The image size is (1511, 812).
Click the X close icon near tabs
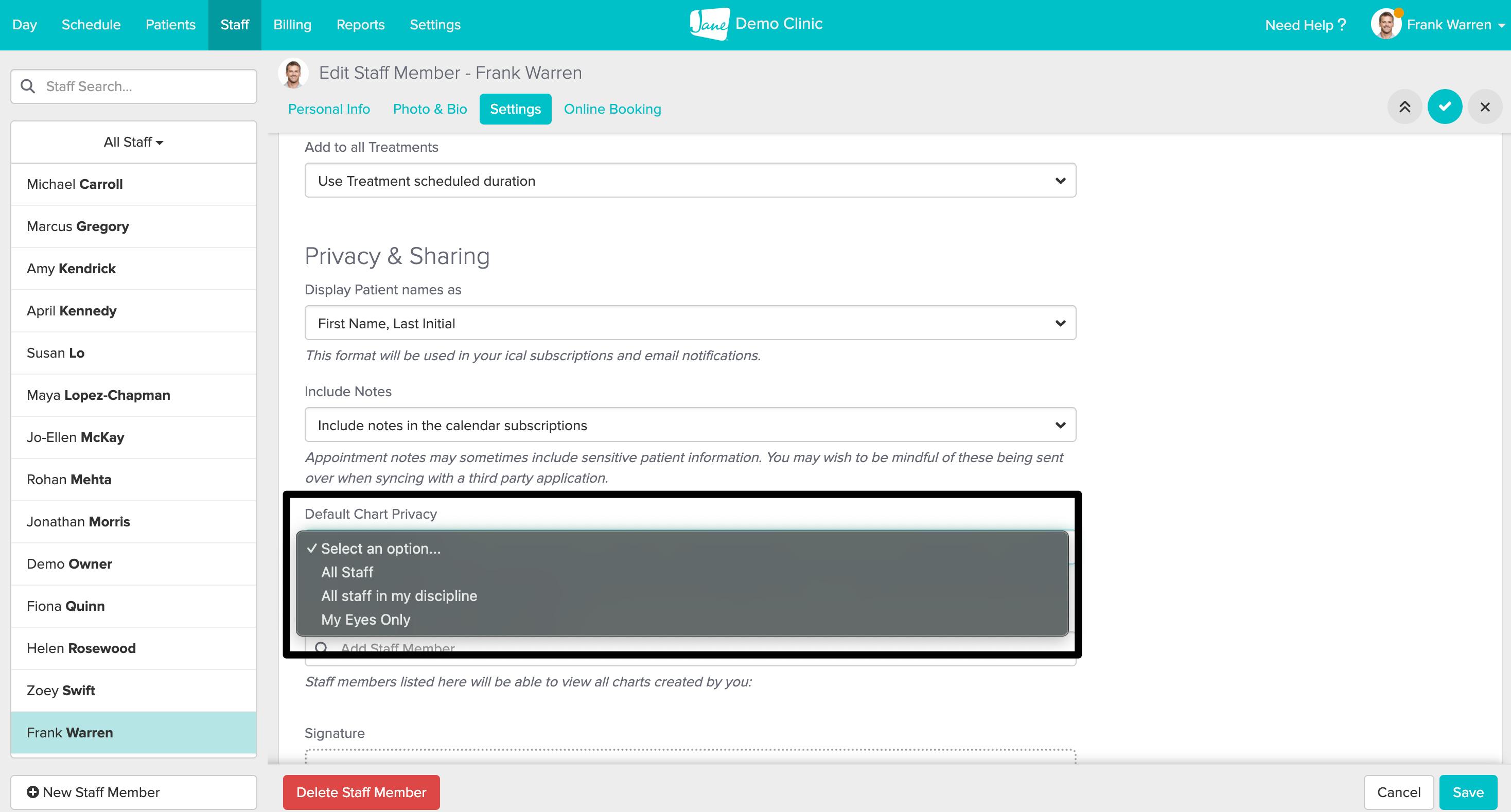pos(1485,107)
